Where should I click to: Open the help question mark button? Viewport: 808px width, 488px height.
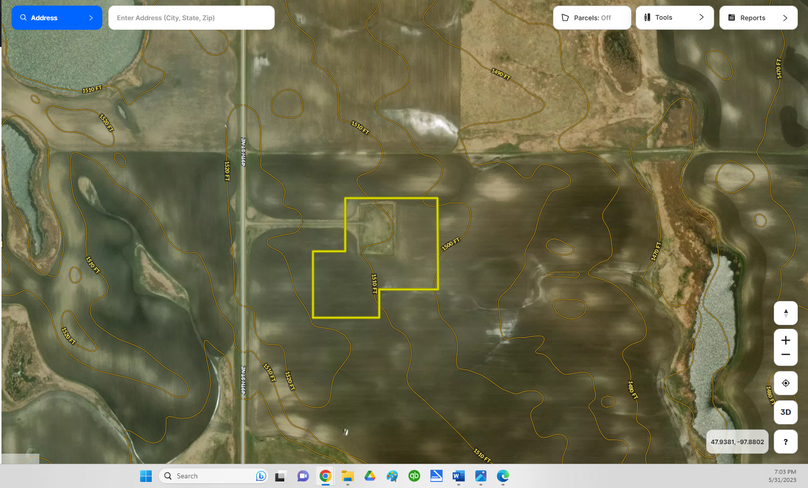pos(785,441)
